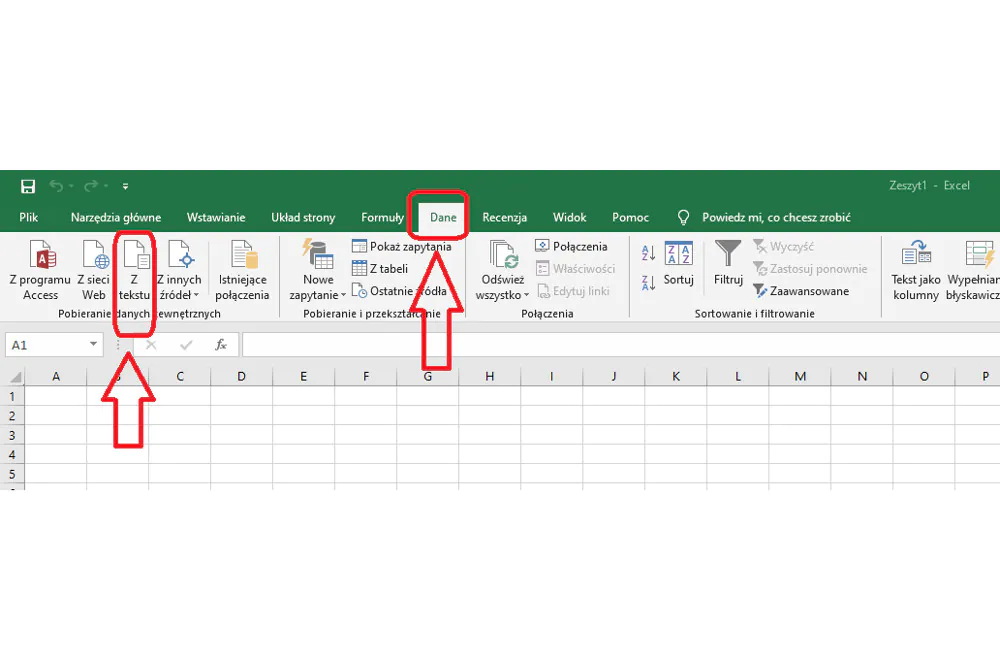Screen dimensions: 1000x667
Task: Click the formula bar Enter checkmark icon
Action: [x=186, y=345]
